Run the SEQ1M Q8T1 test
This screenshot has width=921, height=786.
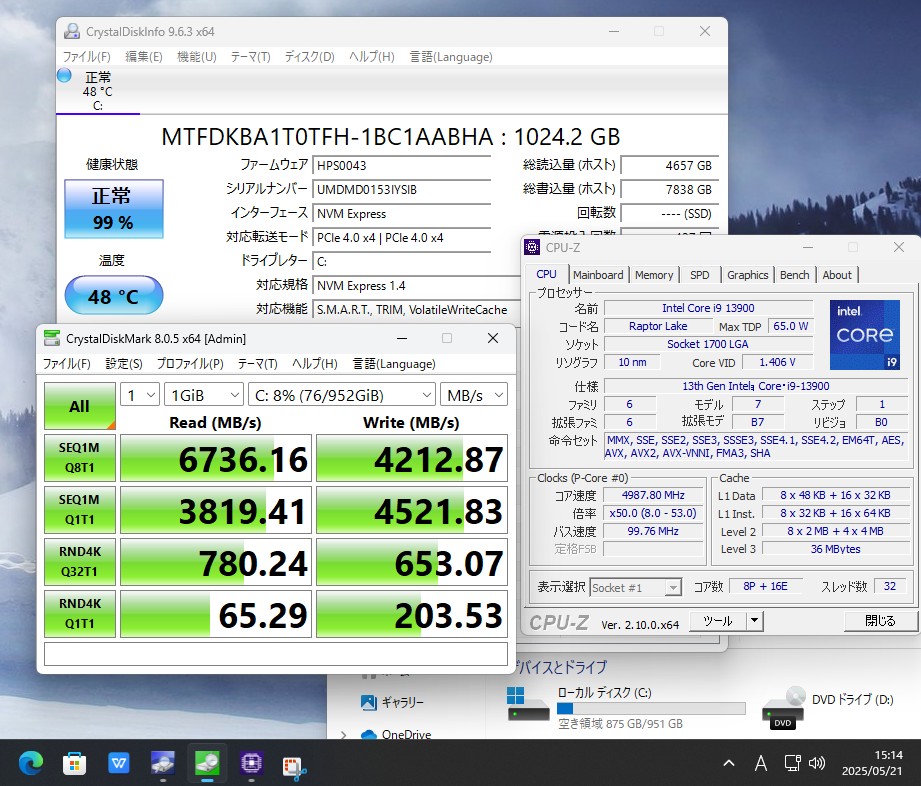pyautogui.click(x=80, y=458)
